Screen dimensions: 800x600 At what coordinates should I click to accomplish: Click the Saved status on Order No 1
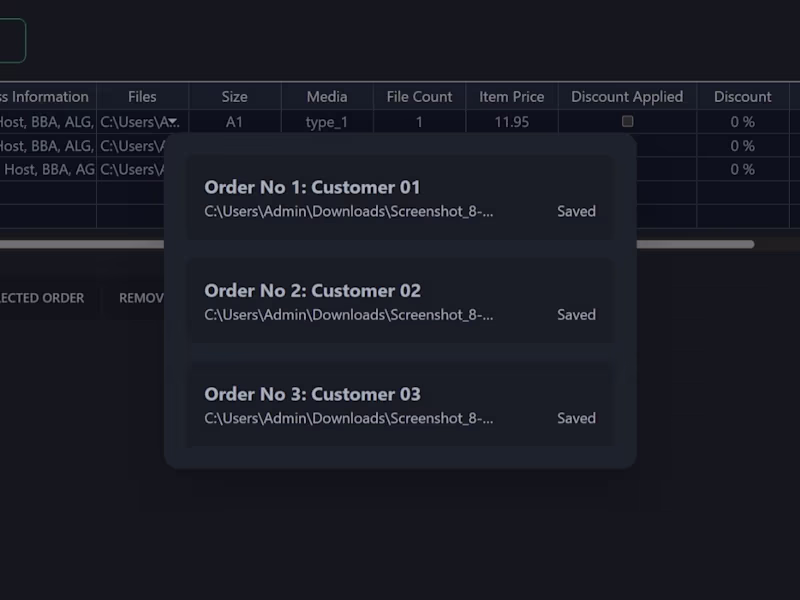576,211
